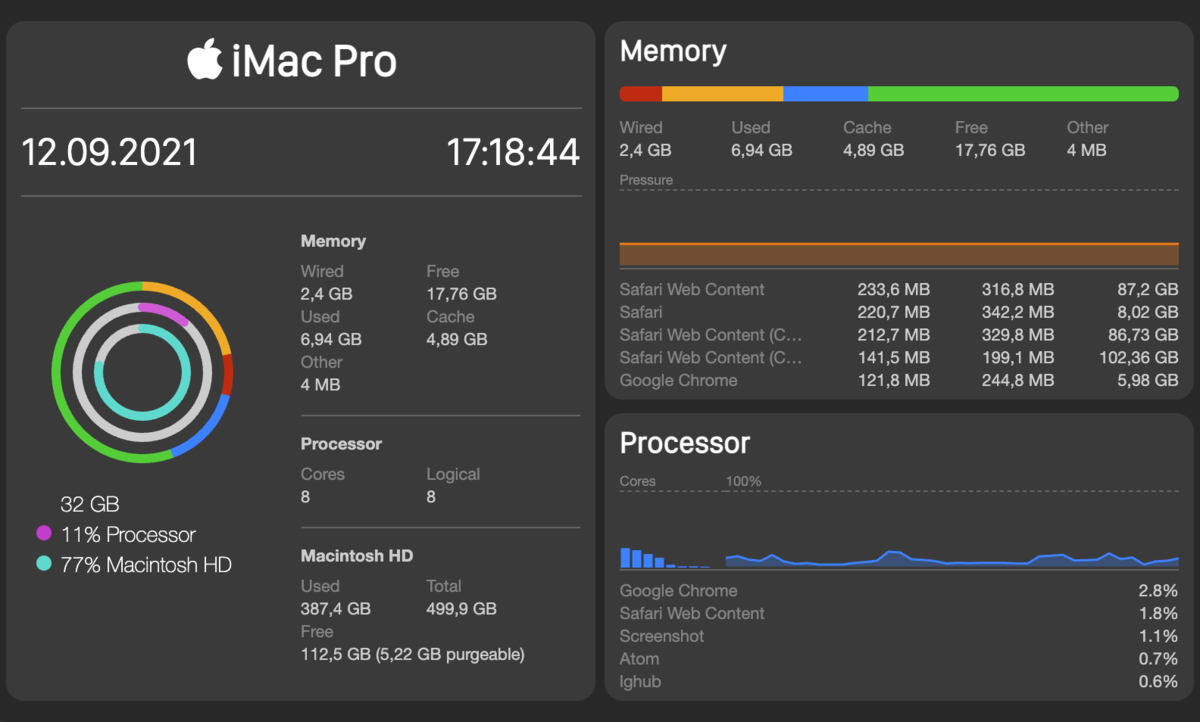Image resolution: width=1200 pixels, height=722 pixels.
Task: Click the blue Cache segment of the memory bar
Action: (825, 93)
